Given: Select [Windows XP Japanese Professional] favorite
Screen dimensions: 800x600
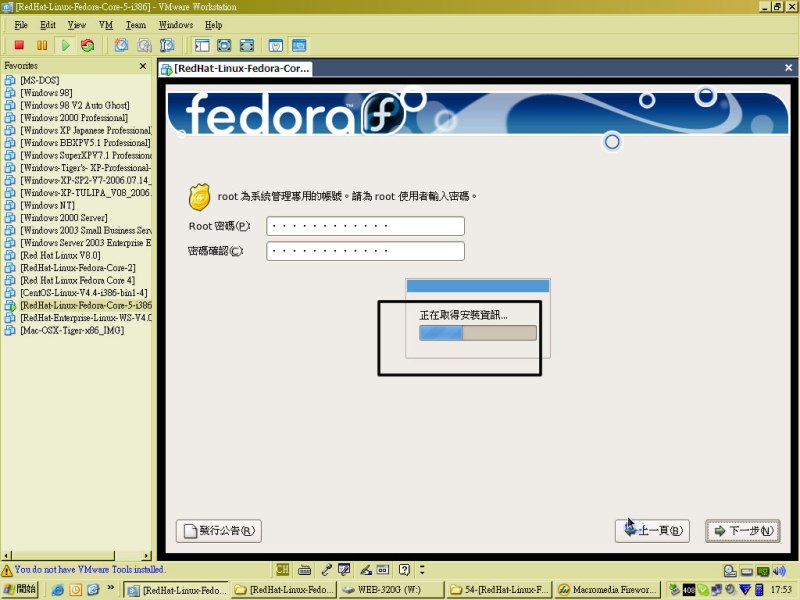Looking at the screenshot, I should pyautogui.click(x=79, y=130).
